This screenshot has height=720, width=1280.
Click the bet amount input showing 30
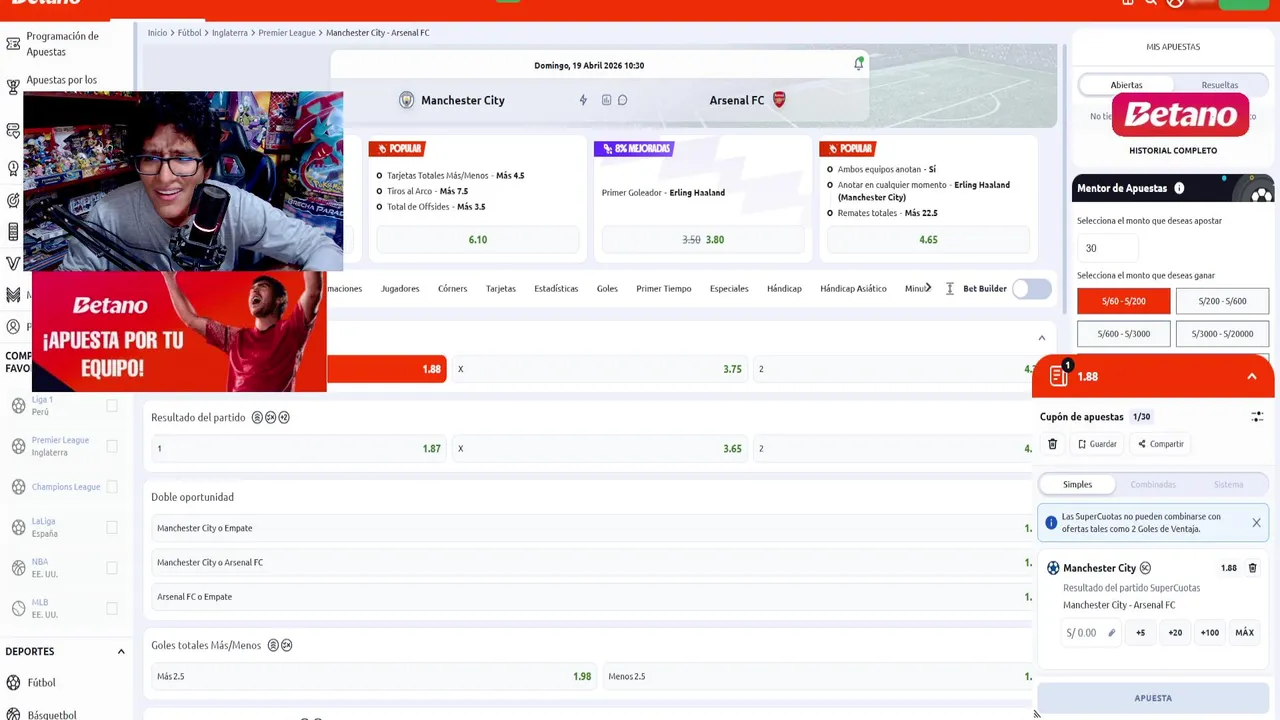(x=1108, y=248)
